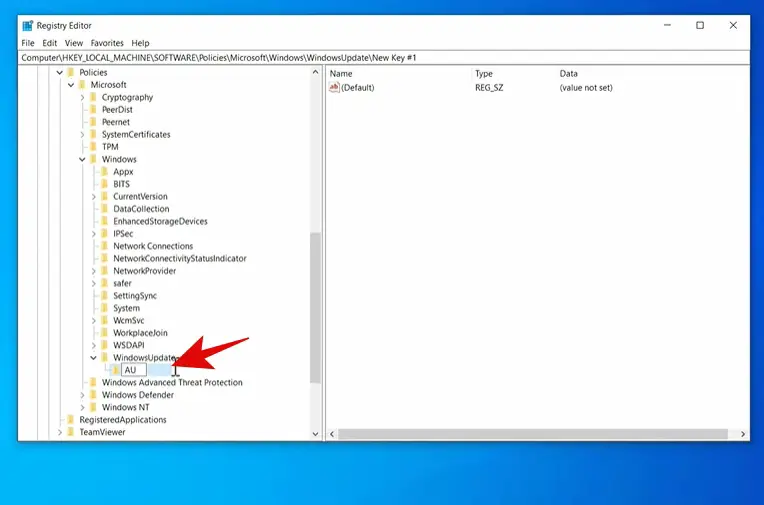Collapse the Windows key under Microsoft
764x505 pixels.
click(x=82, y=159)
